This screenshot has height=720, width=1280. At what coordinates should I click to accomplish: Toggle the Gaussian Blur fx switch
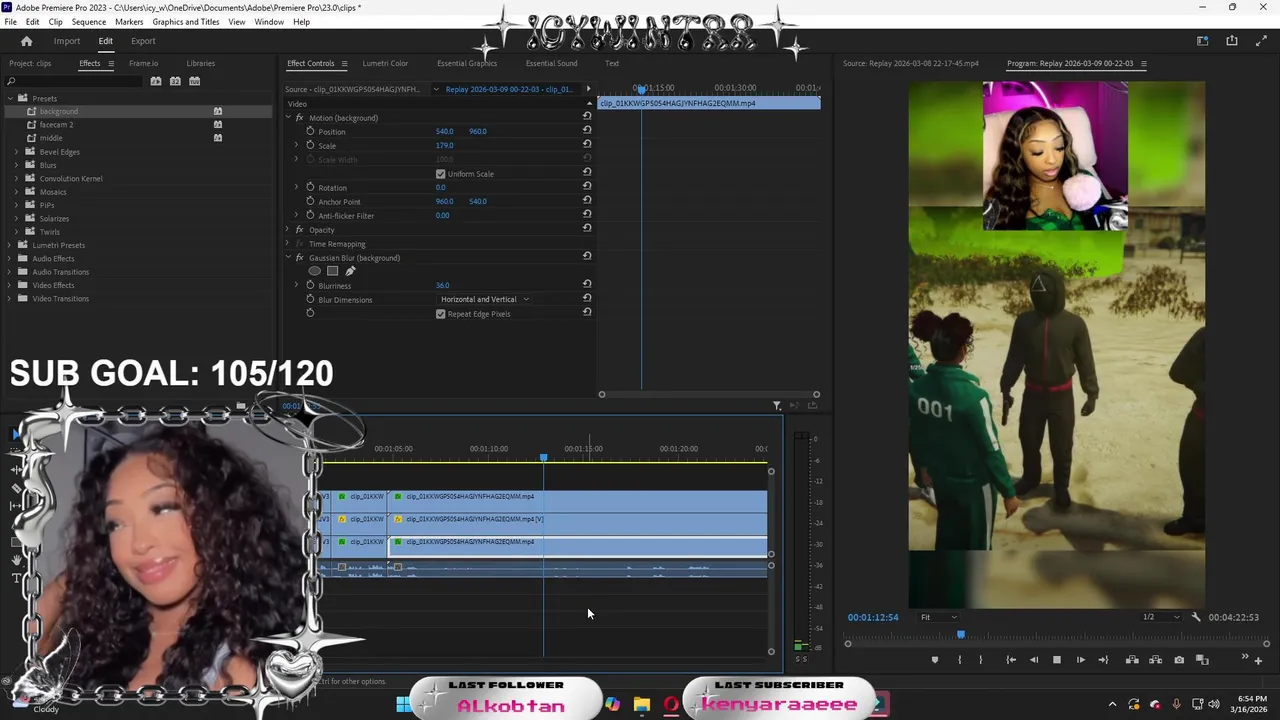[299, 258]
